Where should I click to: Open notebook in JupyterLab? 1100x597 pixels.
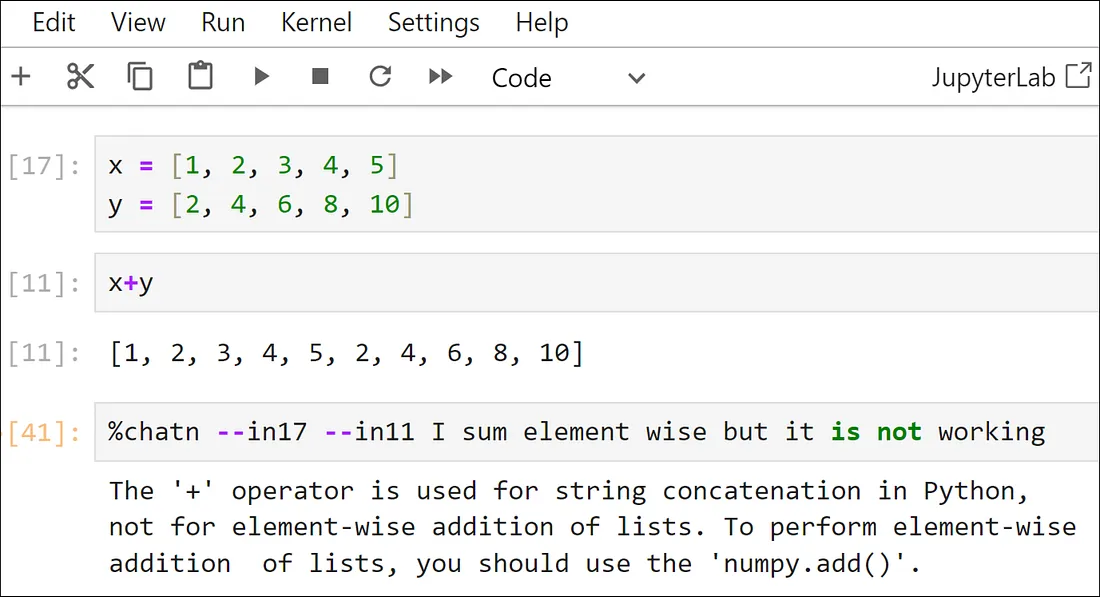(x=1012, y=76)
